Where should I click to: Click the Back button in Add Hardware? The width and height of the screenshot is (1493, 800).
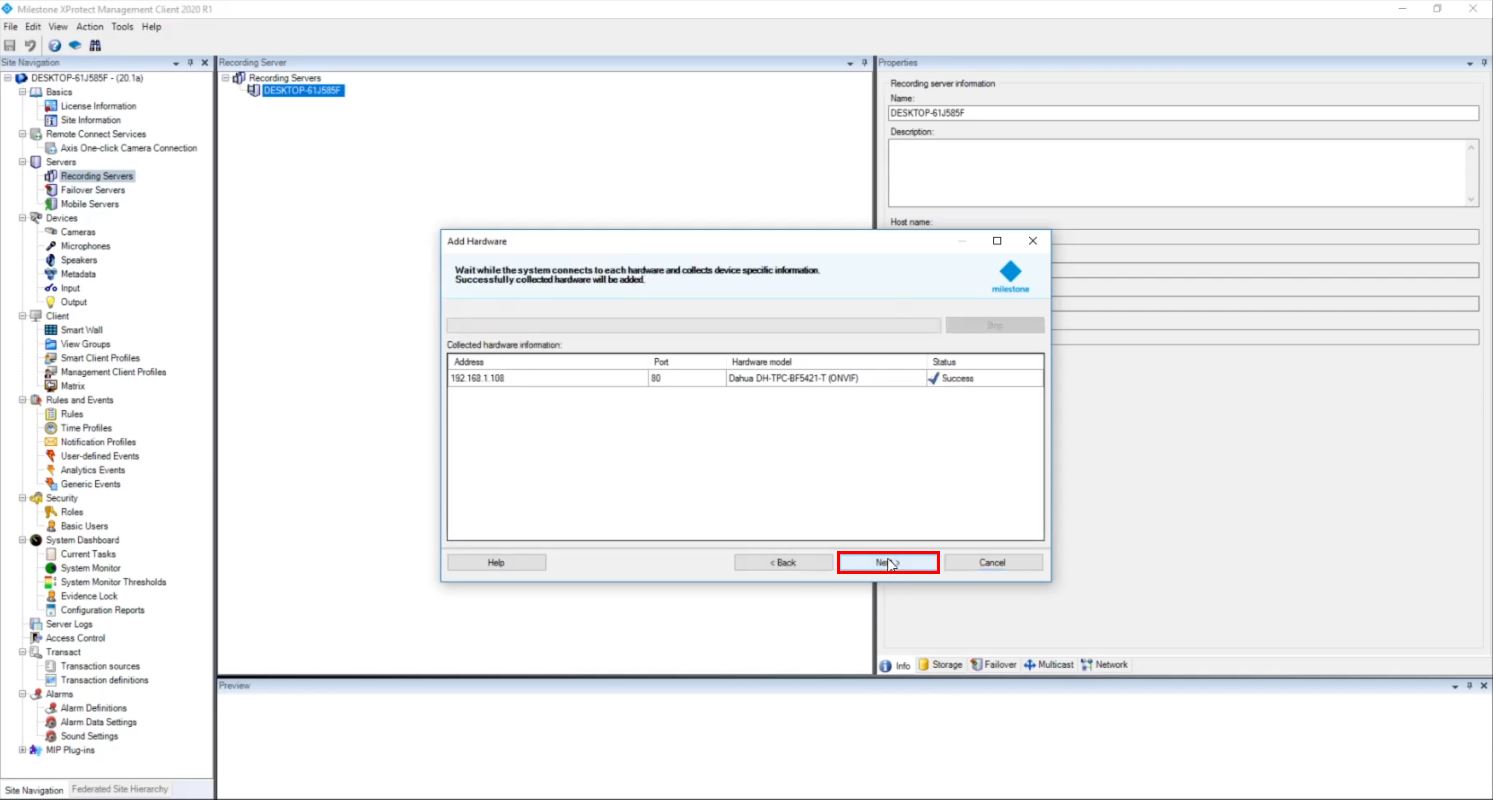pos(783,563)
